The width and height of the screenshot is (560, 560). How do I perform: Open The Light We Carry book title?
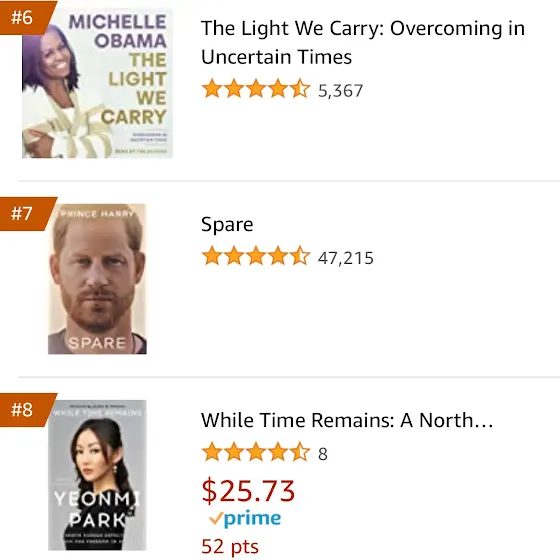pyautogui.click(x=363, y=42)
